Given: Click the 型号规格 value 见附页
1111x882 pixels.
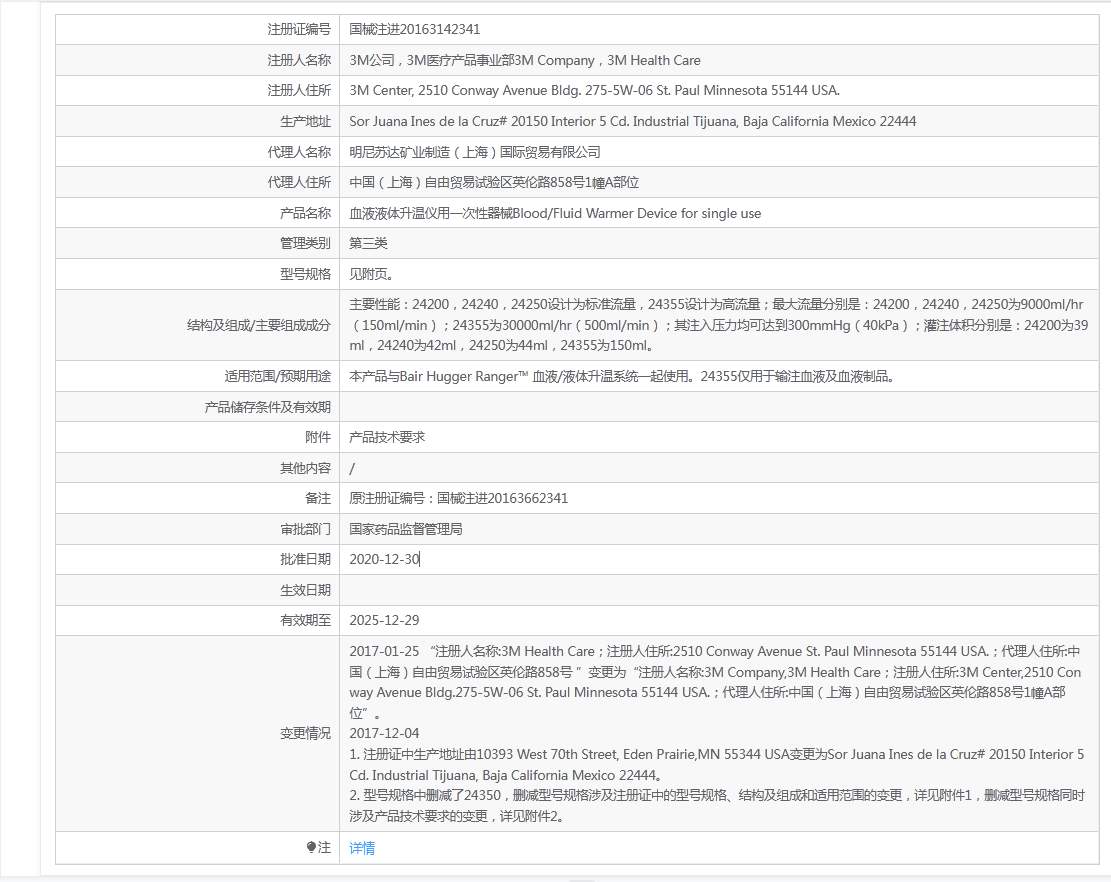Looking at the screenshot, I should [371, 274].
